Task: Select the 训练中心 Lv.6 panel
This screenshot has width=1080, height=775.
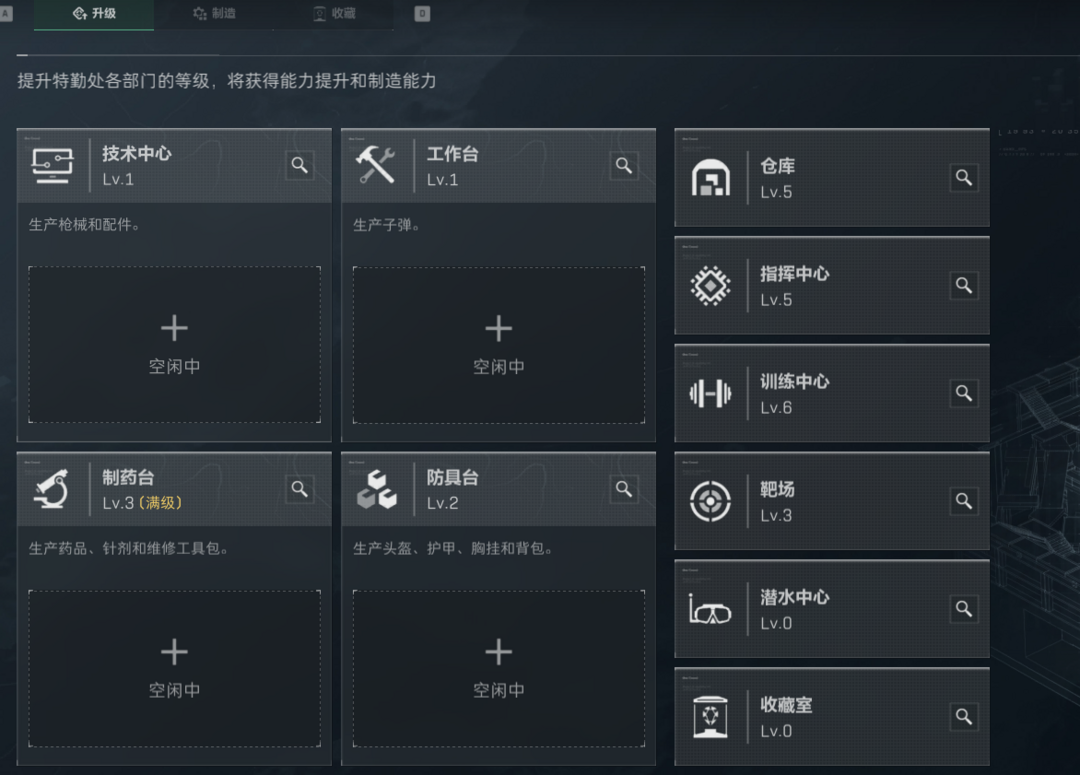Action: (832, 393)
